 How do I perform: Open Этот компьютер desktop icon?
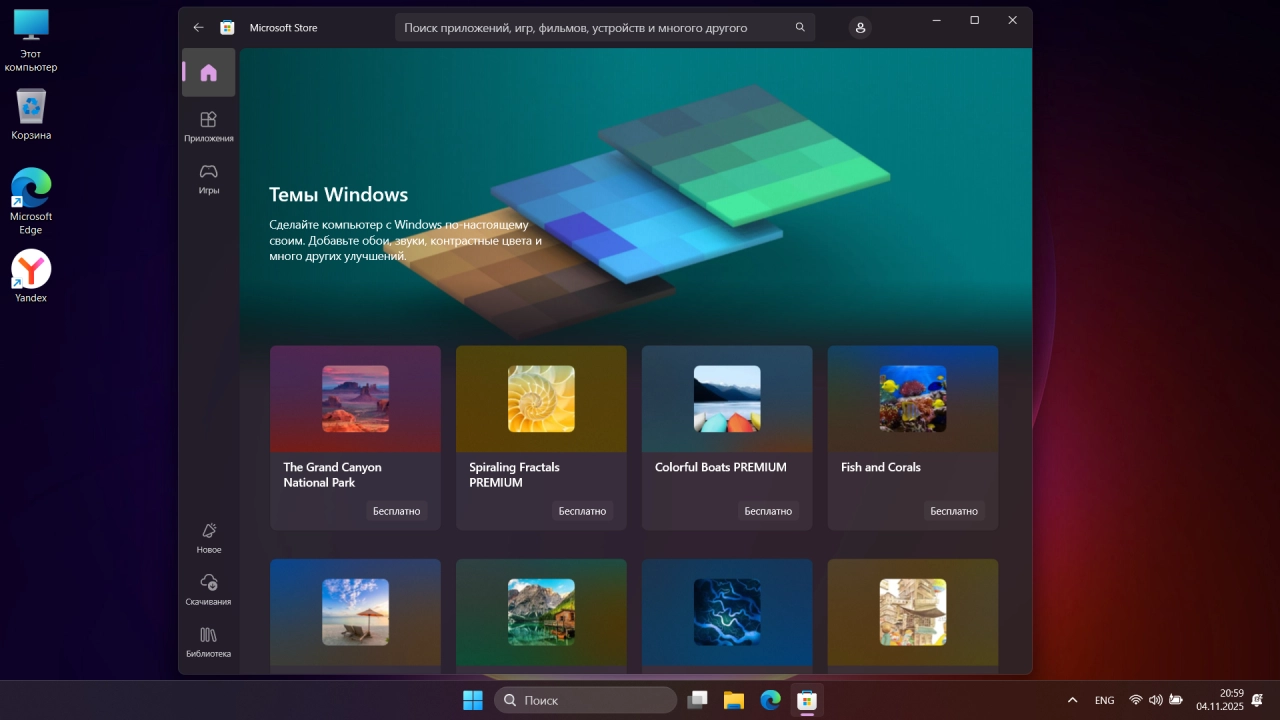(31, 40)
